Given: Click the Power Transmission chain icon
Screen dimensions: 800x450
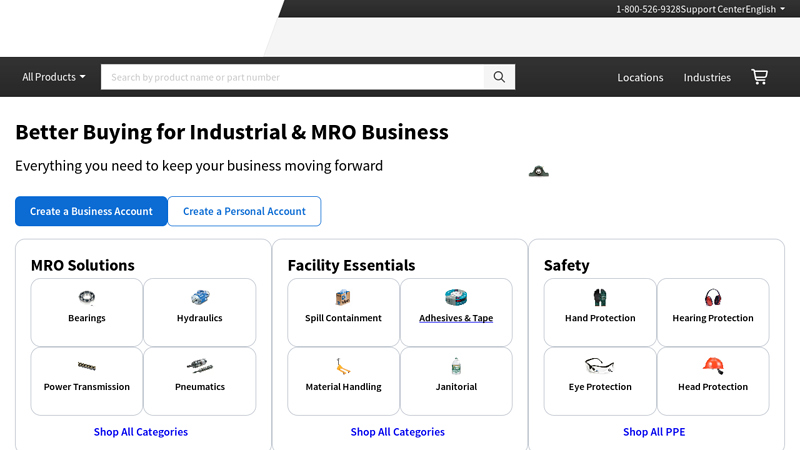Looking at the screenshot, I should coord(87,366).
